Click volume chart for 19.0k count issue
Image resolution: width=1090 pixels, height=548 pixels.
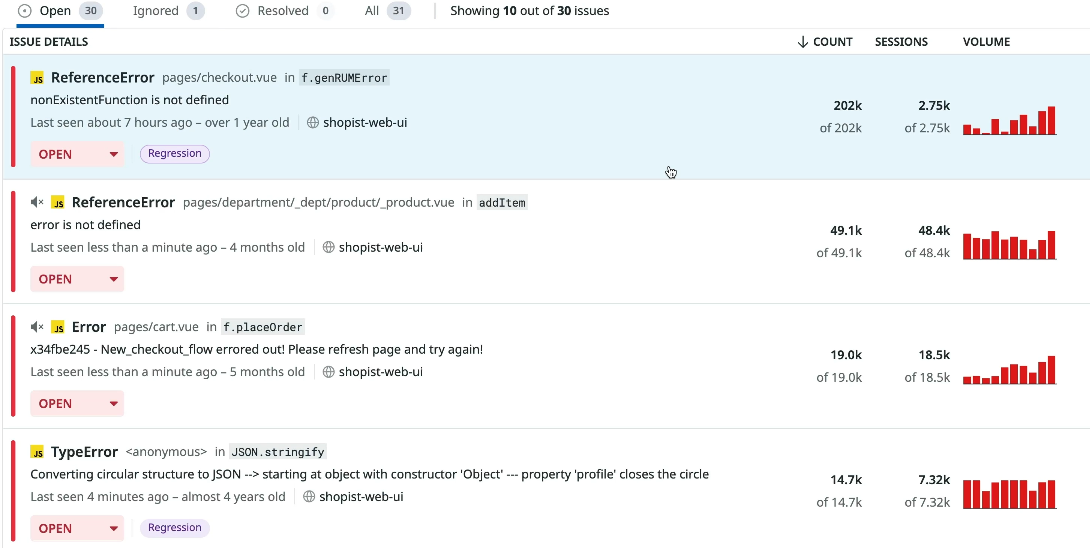1009,369
